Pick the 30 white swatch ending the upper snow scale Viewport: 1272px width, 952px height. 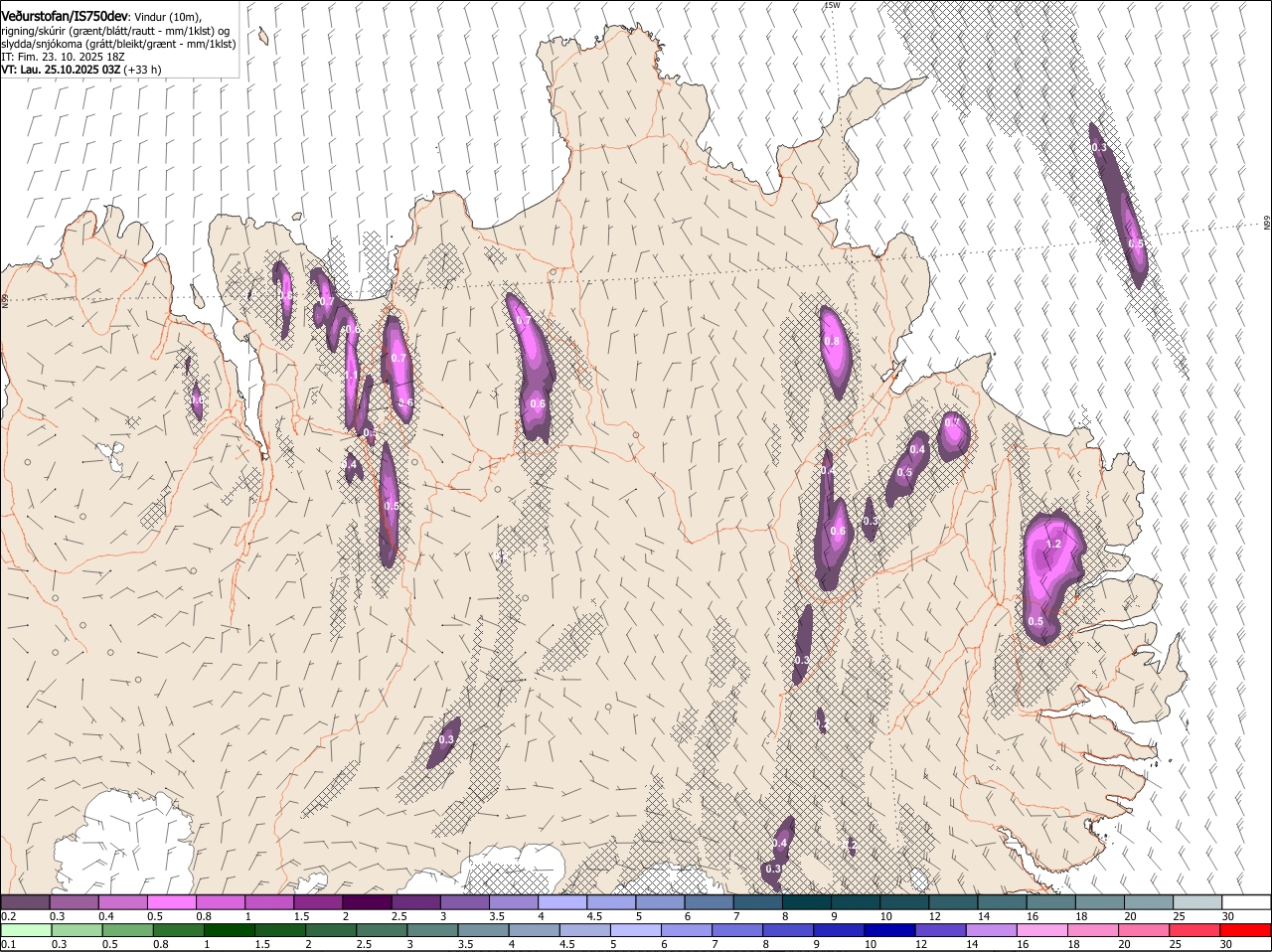(x=1247, y=902)
